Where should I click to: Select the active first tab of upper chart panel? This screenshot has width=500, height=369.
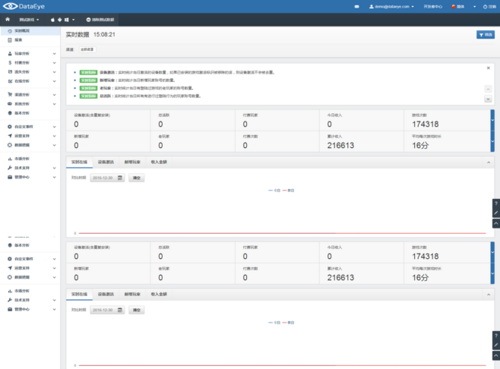[79, 162]
